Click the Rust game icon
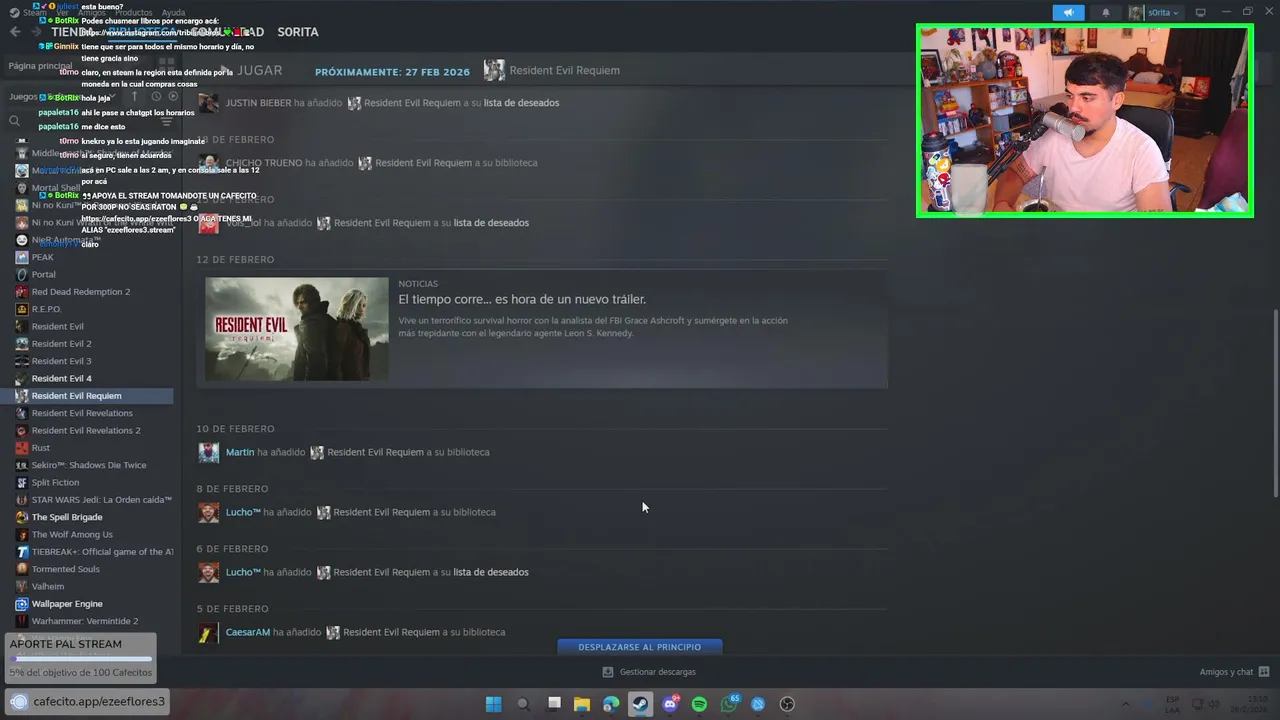This screenshot has height=720, width=1280. click(22, 448)
